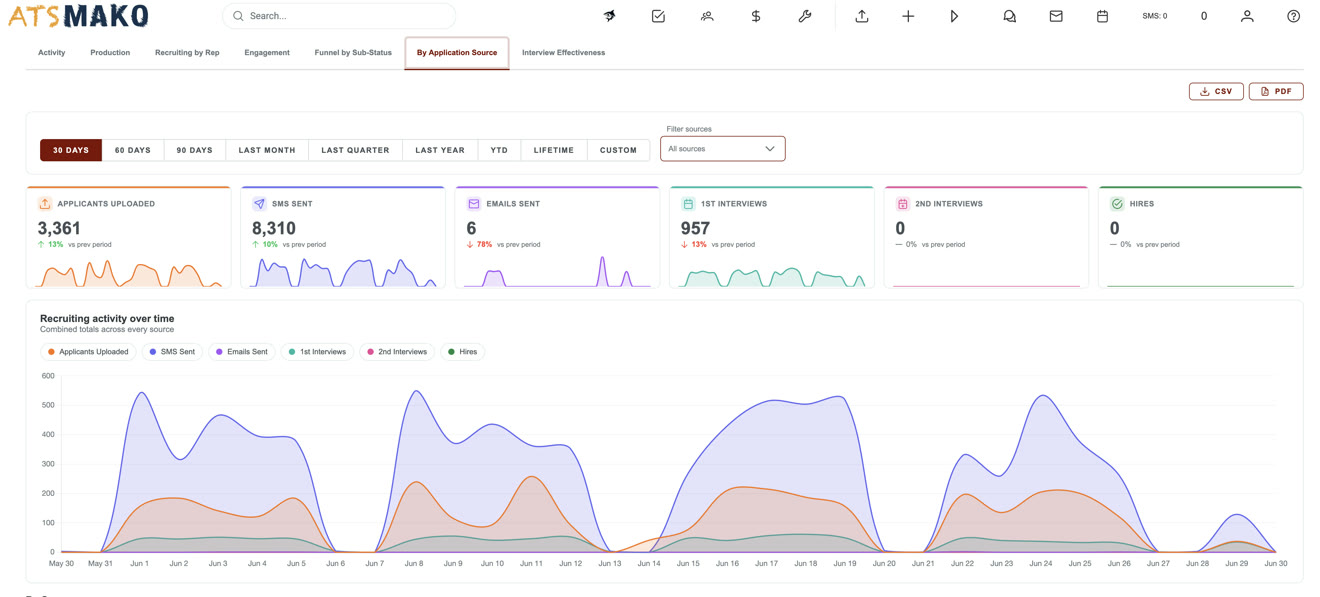Click the play triangle icon
The height and width of the screenshot is (597, 1320).
954,16
